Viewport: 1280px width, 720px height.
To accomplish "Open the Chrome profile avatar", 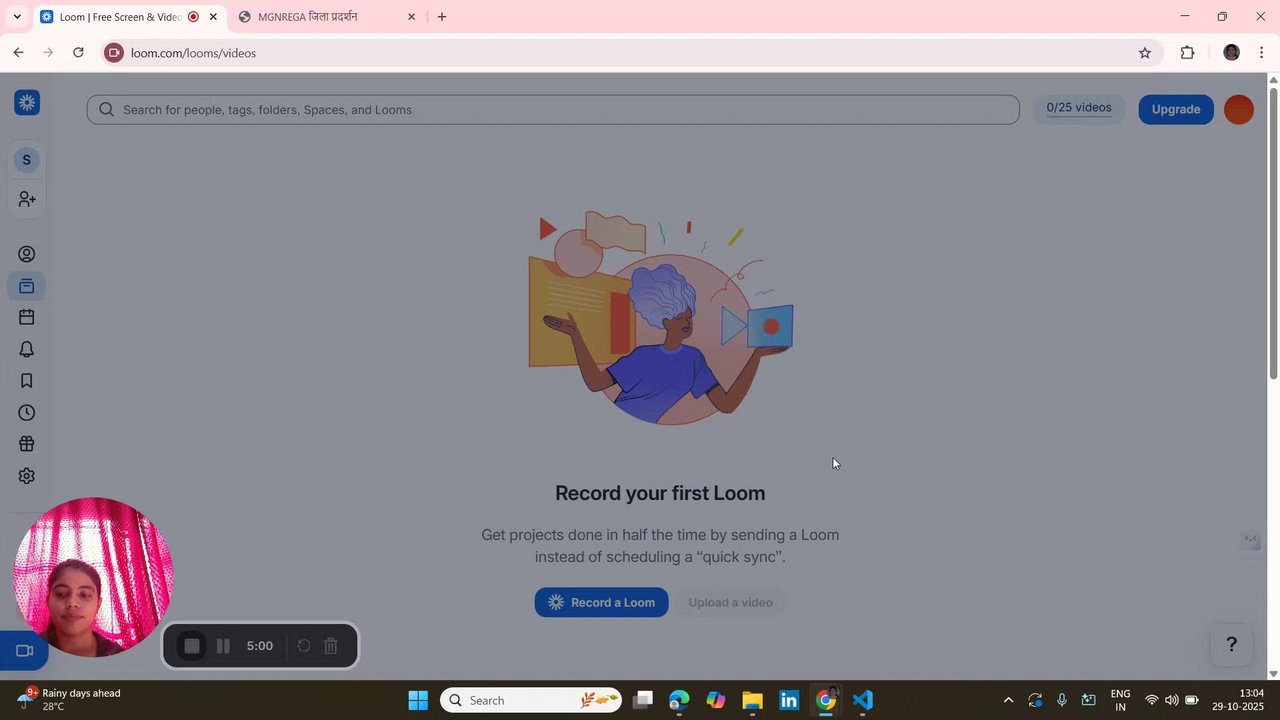I will 1232,53.
